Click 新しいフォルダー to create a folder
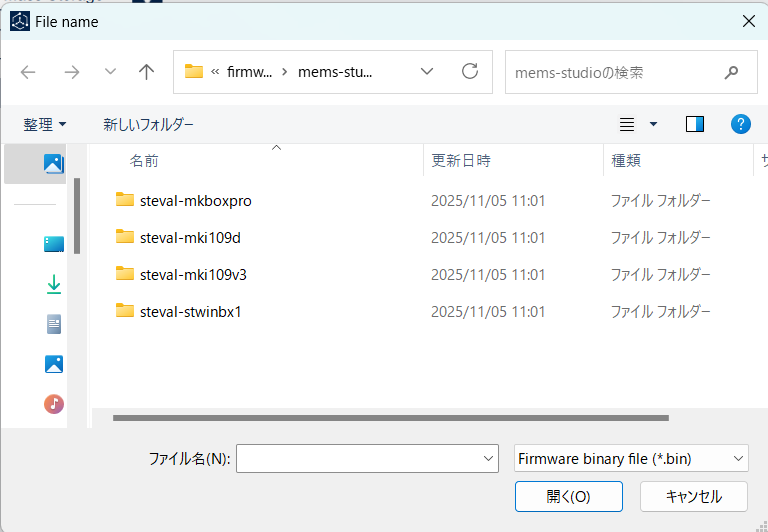The height and width of the screenshot is (532, 768). tap(148, 124)
